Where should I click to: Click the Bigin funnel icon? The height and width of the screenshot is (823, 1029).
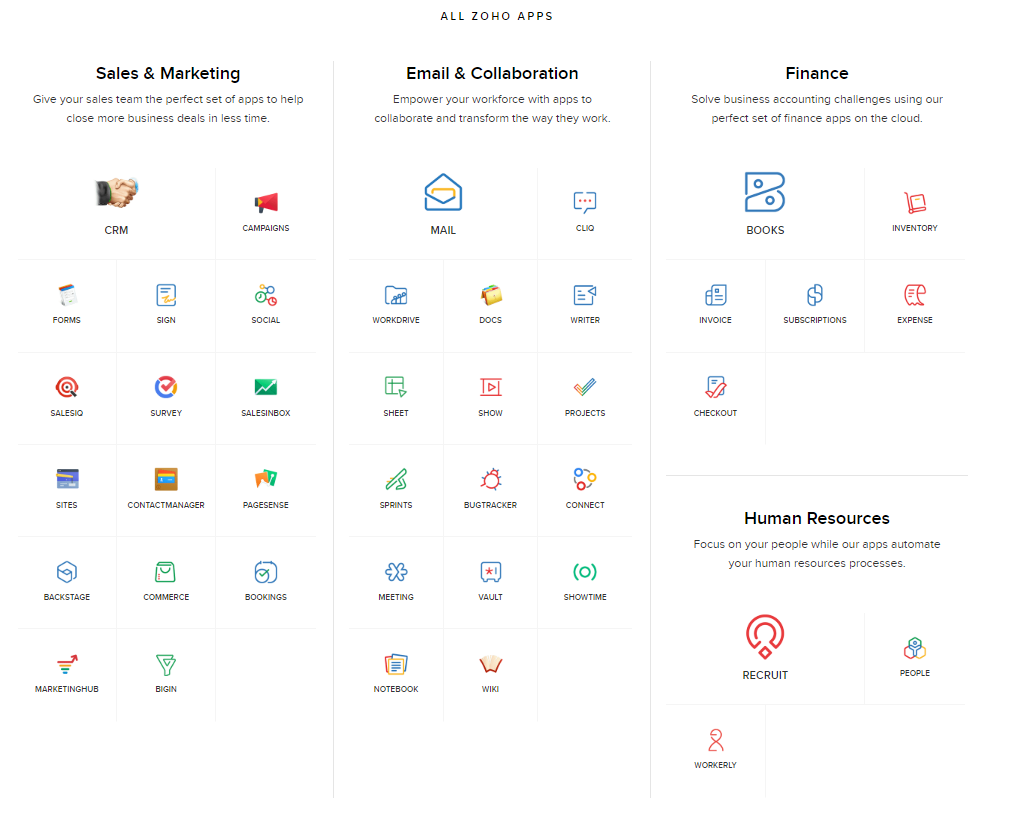click(x=166, y=665)
